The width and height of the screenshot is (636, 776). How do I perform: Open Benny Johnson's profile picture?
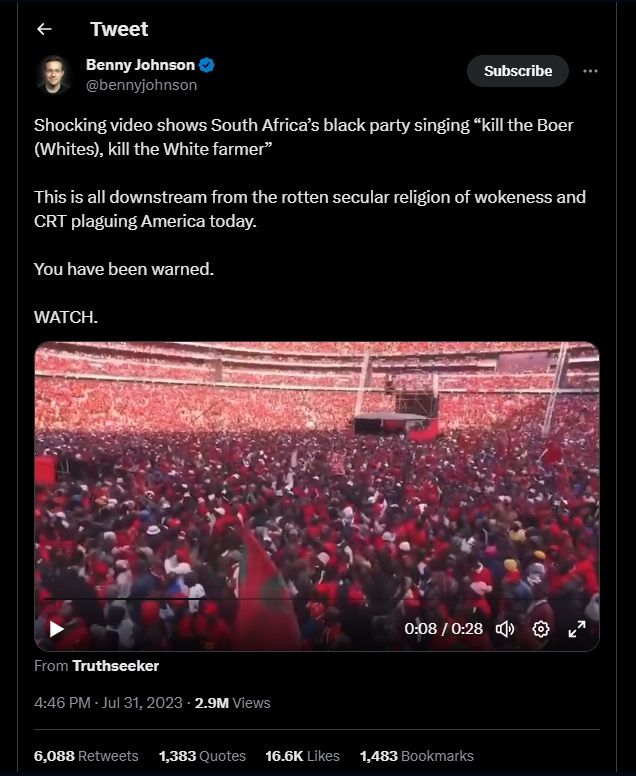coord(53,75)
